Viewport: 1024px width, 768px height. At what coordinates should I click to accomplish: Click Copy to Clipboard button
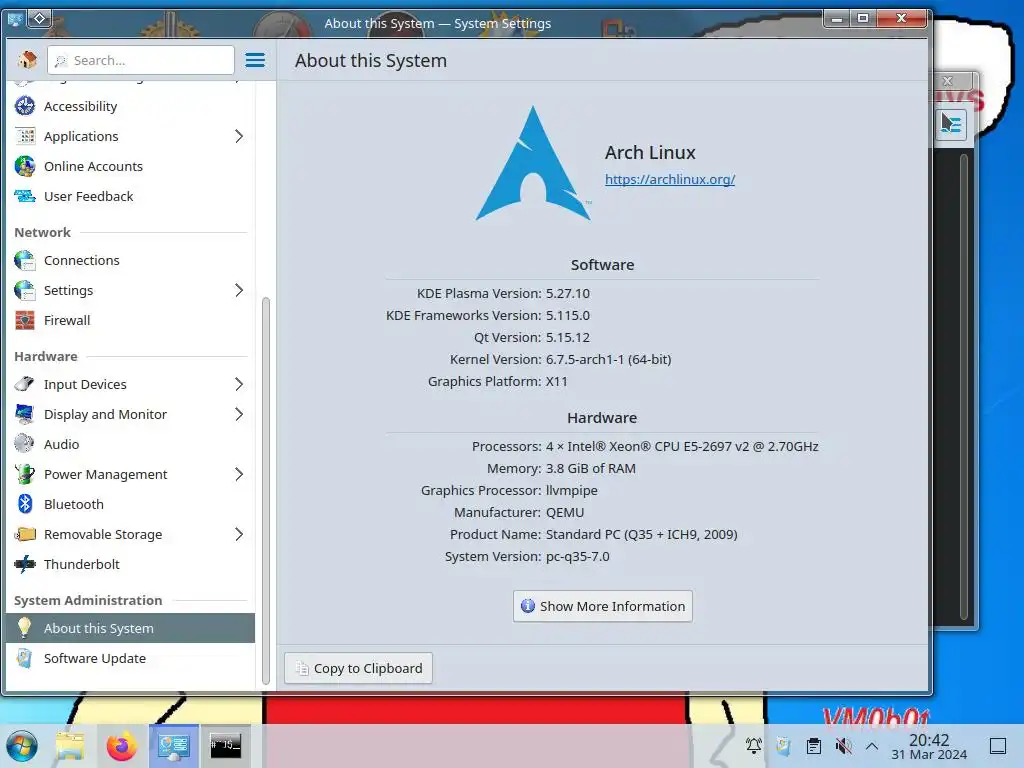pos(359,668)
